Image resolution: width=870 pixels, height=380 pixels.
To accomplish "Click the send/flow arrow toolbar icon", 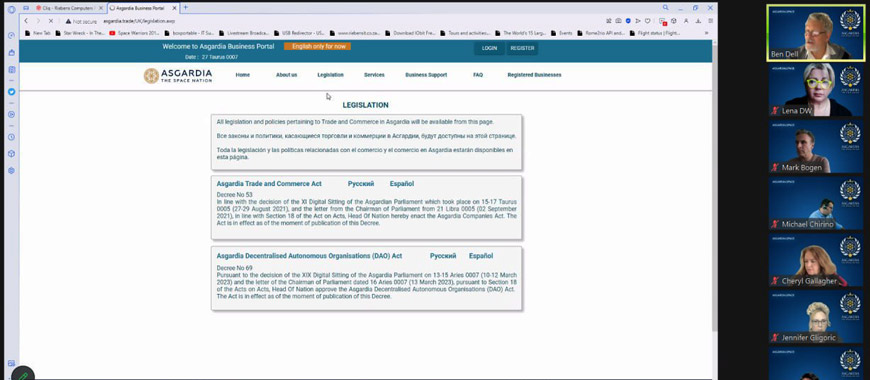I will tap(638, 21).
